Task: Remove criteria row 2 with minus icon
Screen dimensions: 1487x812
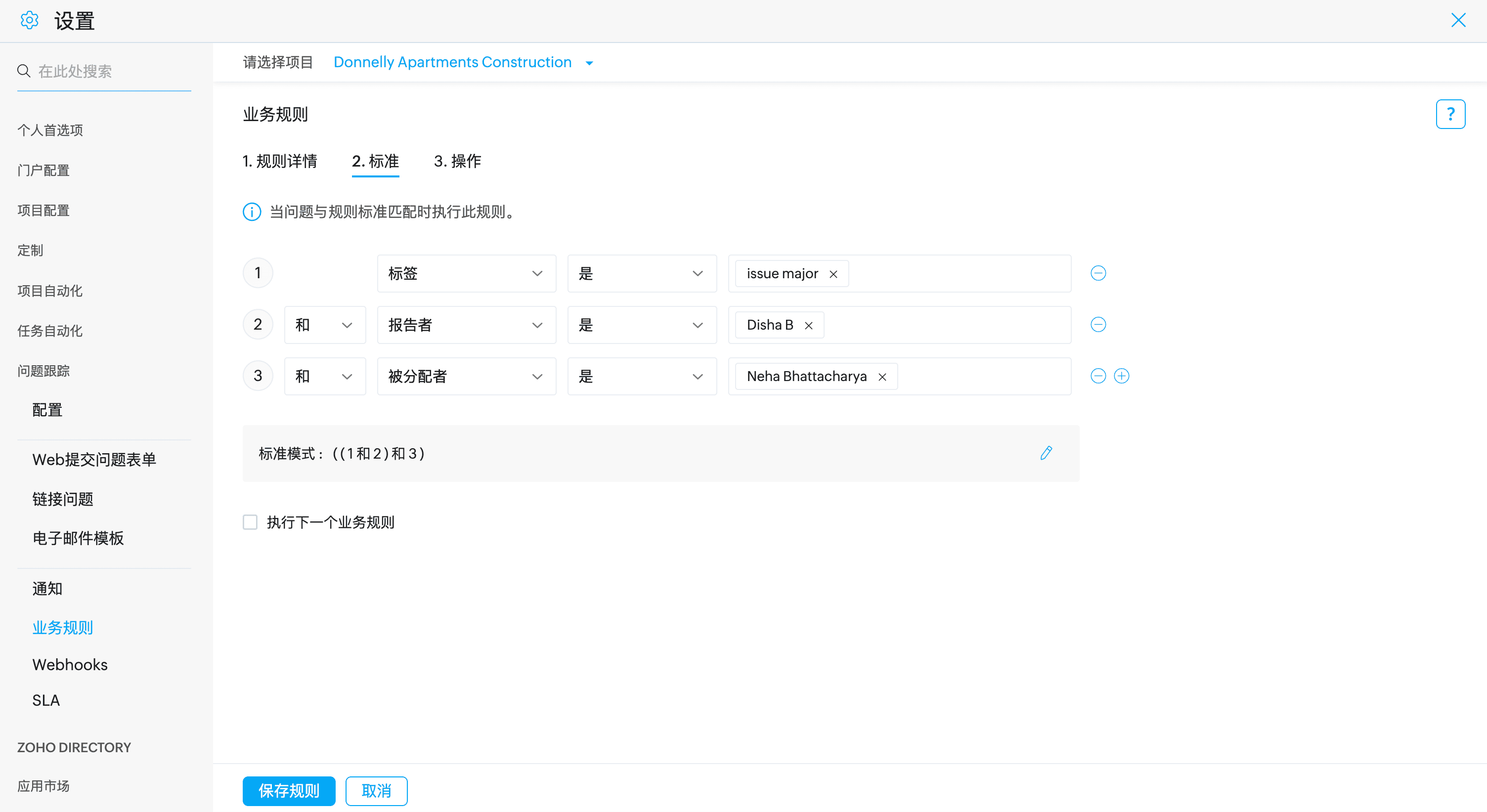Action: point(1098,324)
